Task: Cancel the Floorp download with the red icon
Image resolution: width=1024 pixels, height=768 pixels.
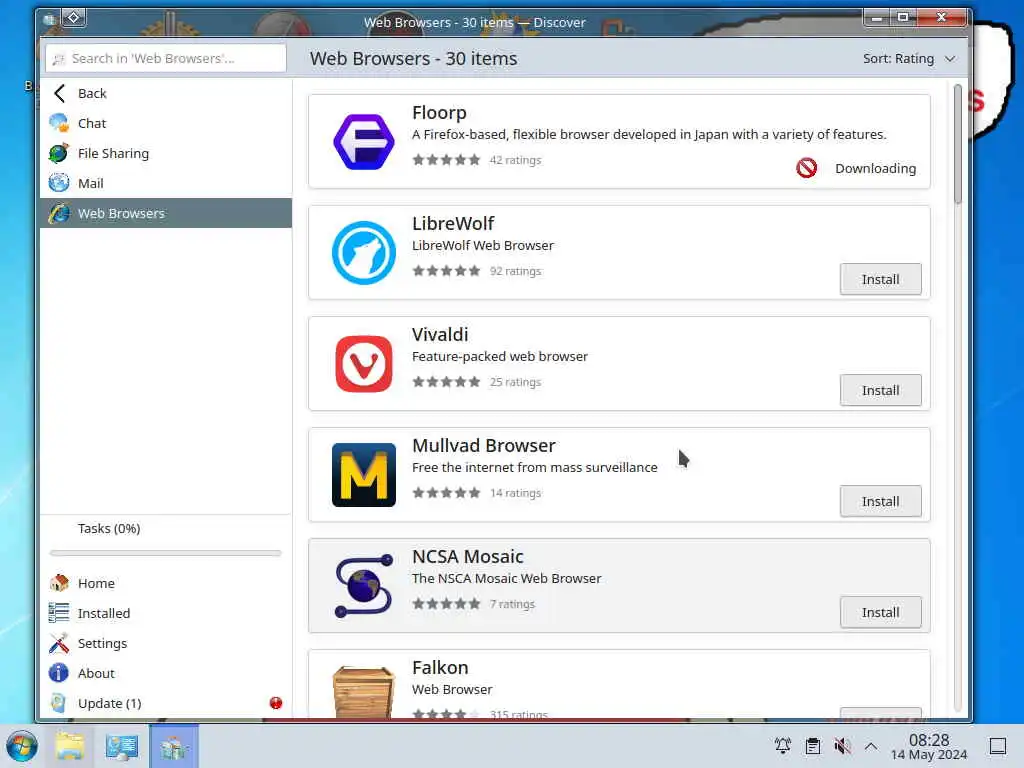Action: (x=807, y=168)
